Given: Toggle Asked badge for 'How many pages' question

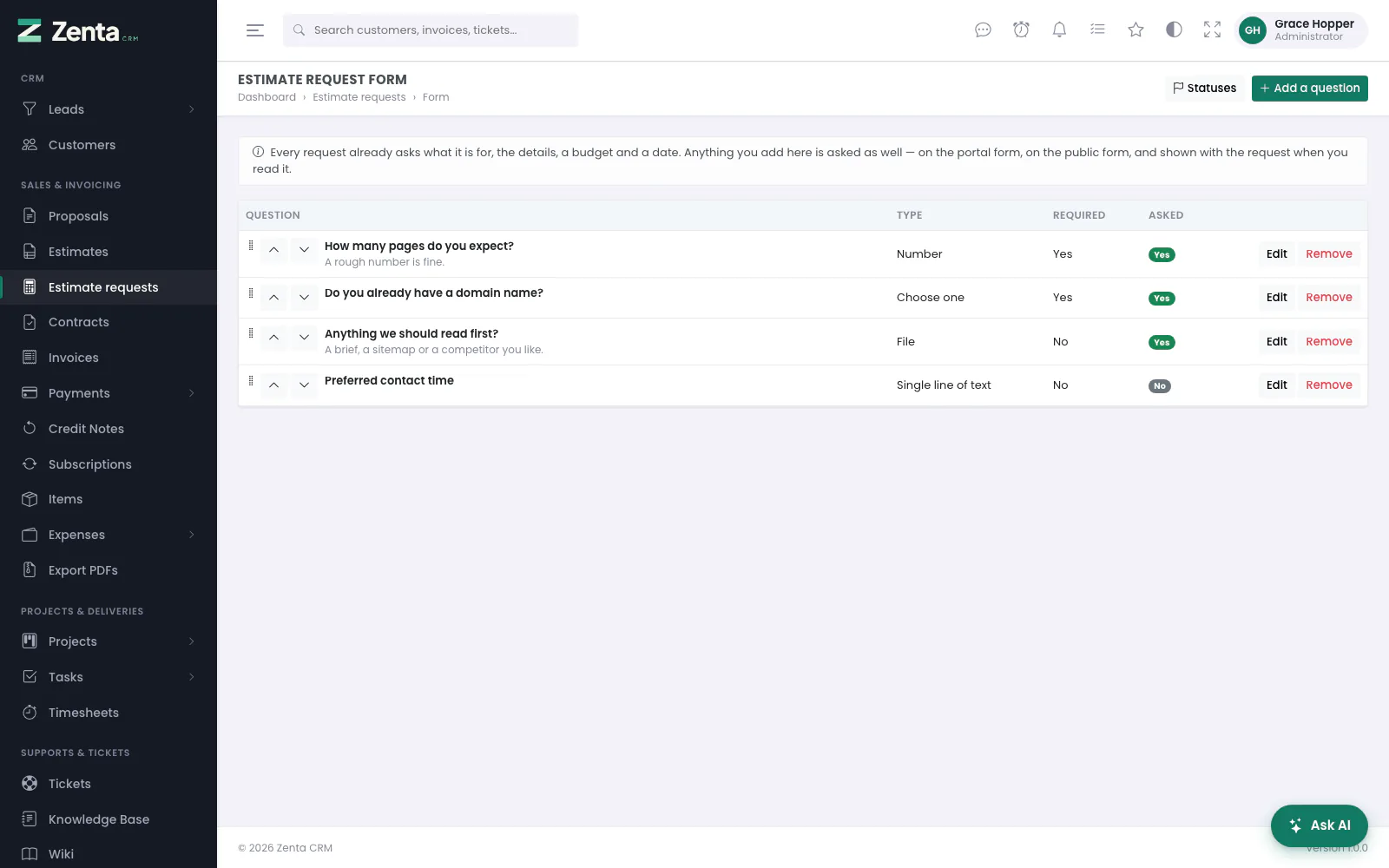Looking at the screenshot, I should (x=1162, y=254).
